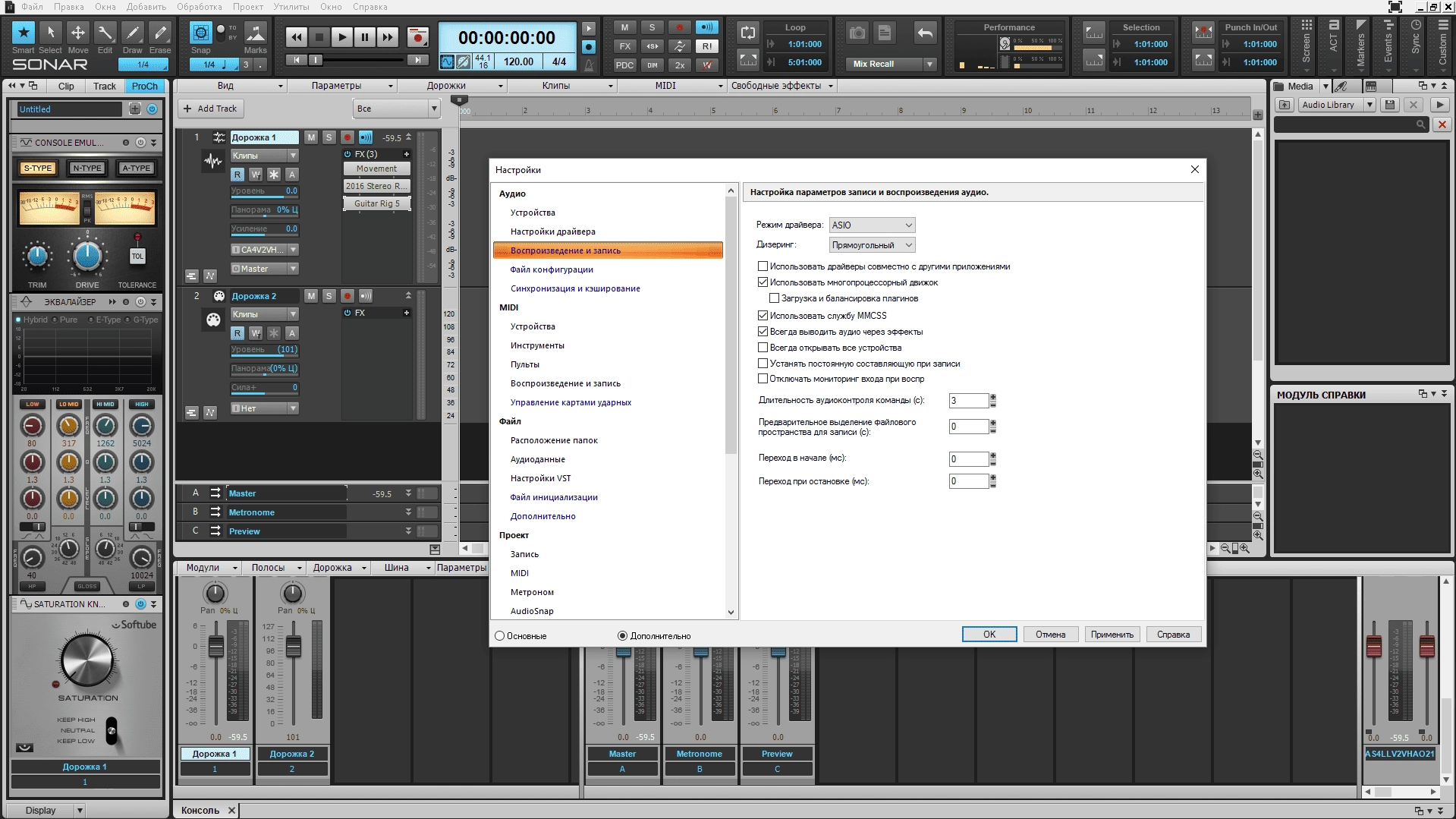Uncheck multiprocessing engine checkbox

point(763,282)
